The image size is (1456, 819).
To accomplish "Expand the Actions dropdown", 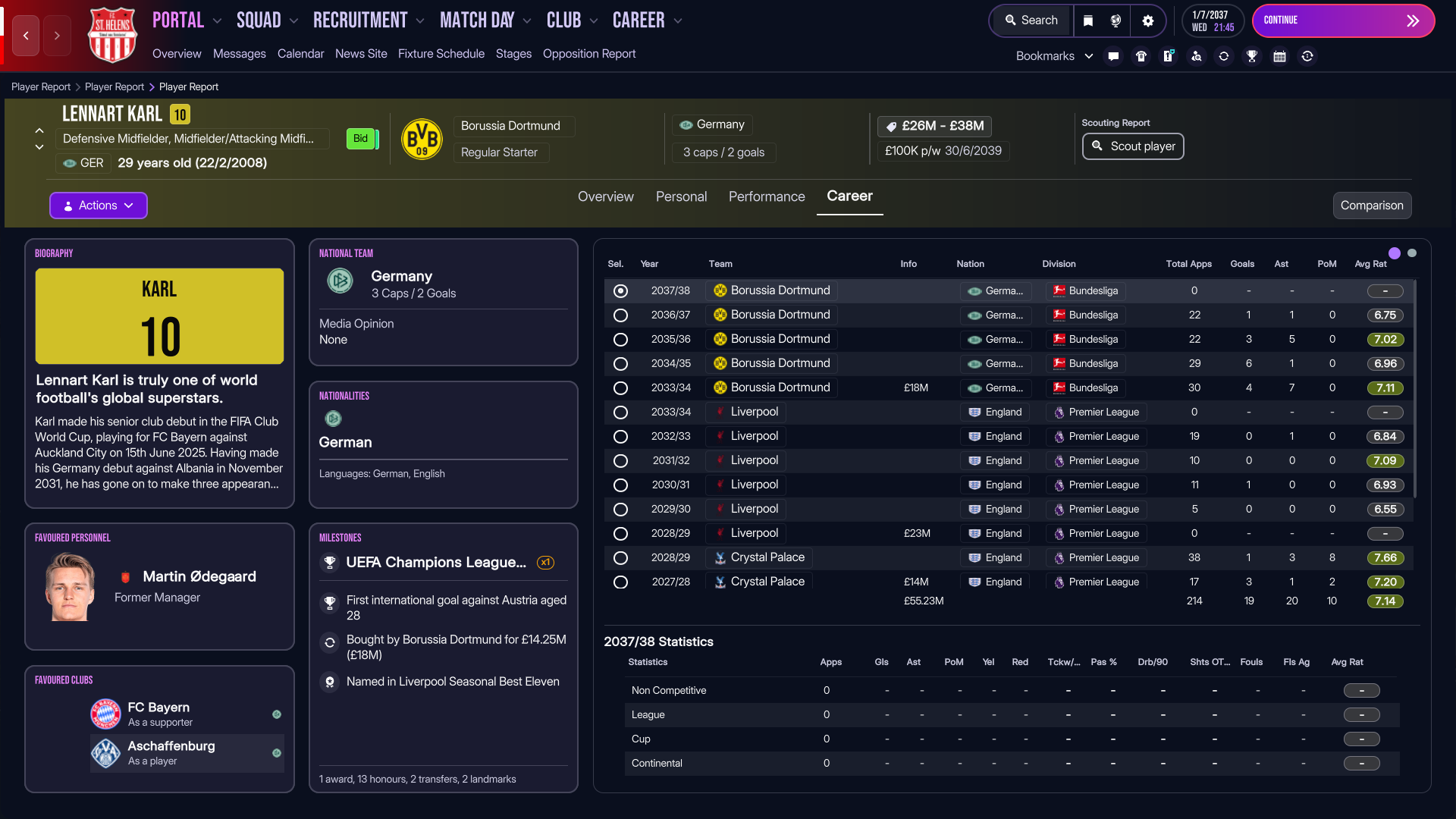I will [x=99, y=206].
